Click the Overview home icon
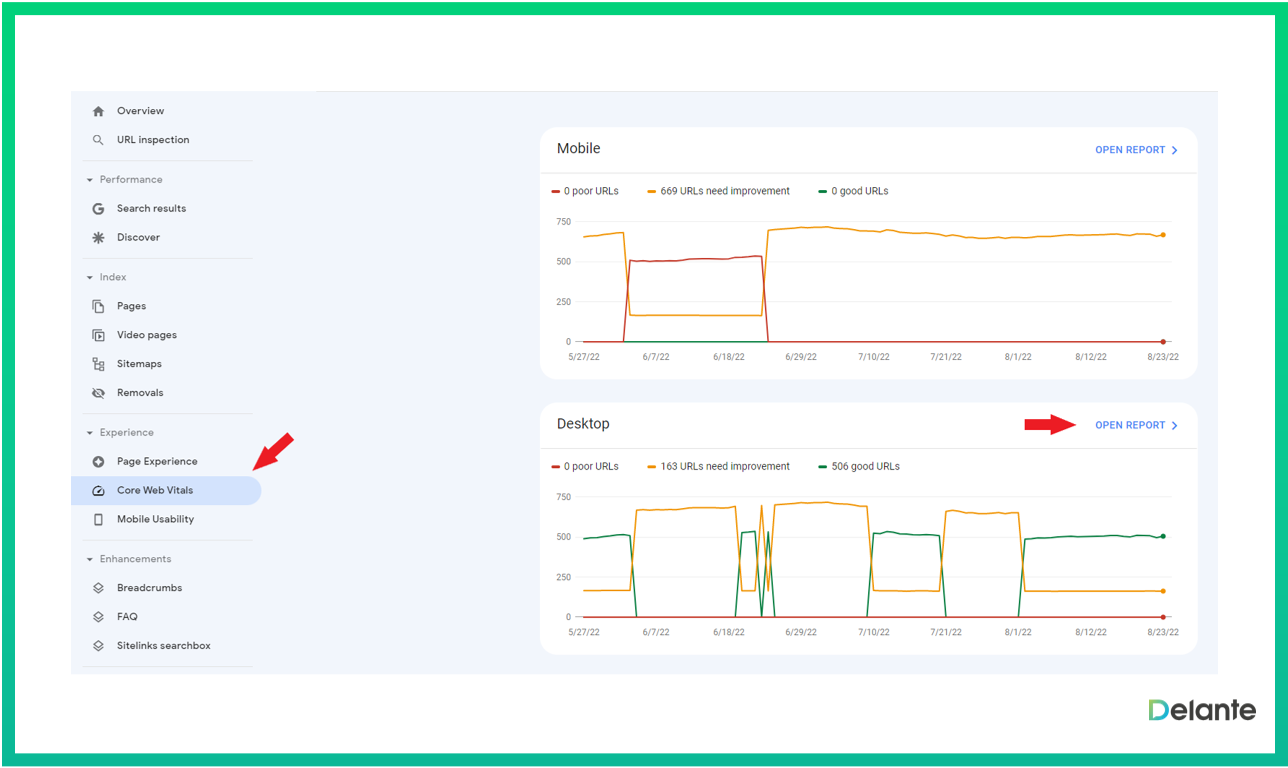This screenshot has height=768, width=1288. (98, 111)
